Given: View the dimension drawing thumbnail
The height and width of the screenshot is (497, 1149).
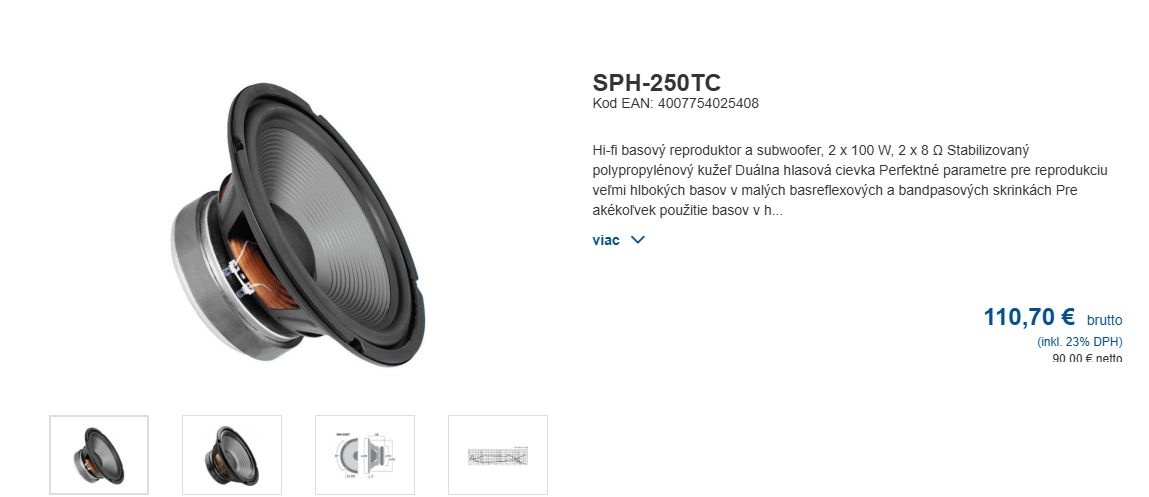Looking at the screenshot, I should point(365,454).
